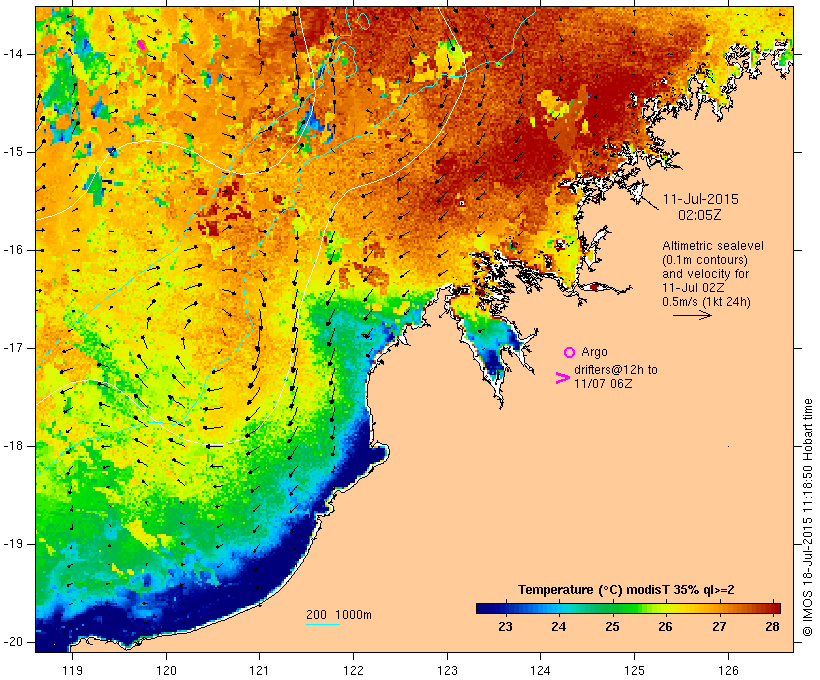The image size is (820, 680).
Task: Click the longitude axis label '126'
Action: (728, 670)
